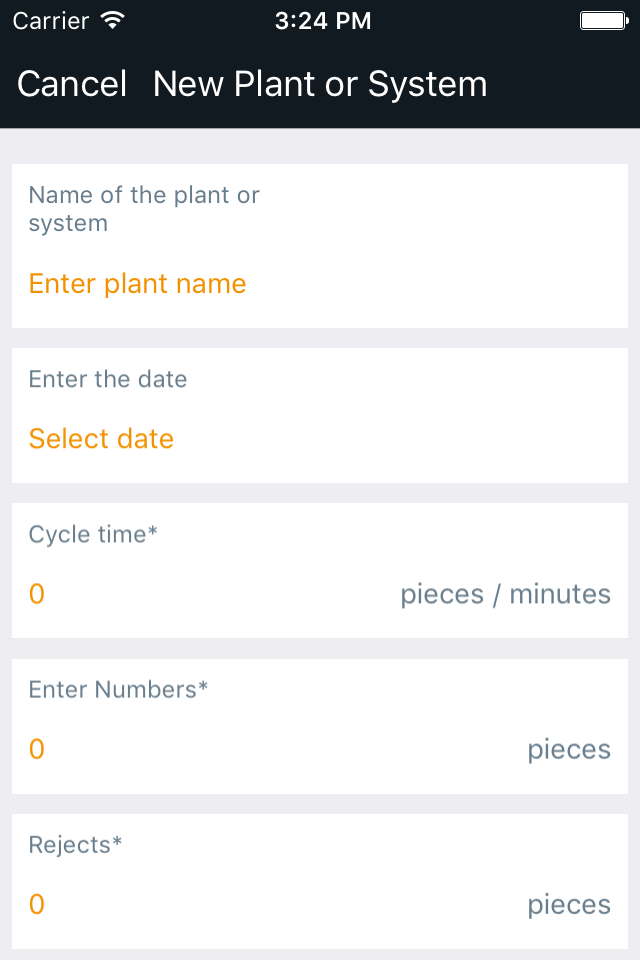Click the Enter the date card
Image resolution: width=640 pixels, height=960 pixels.
pyautogui.click(x=320, y=416)
